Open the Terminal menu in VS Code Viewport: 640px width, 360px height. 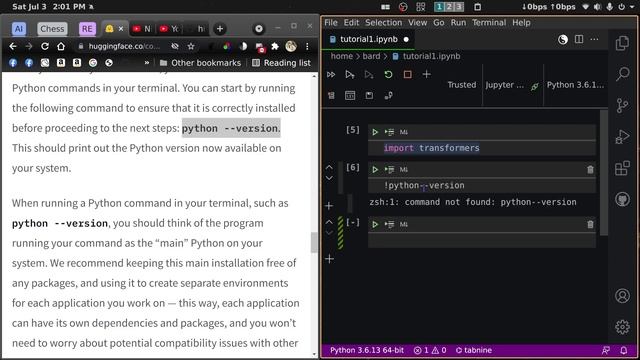[x=489, y=23]
